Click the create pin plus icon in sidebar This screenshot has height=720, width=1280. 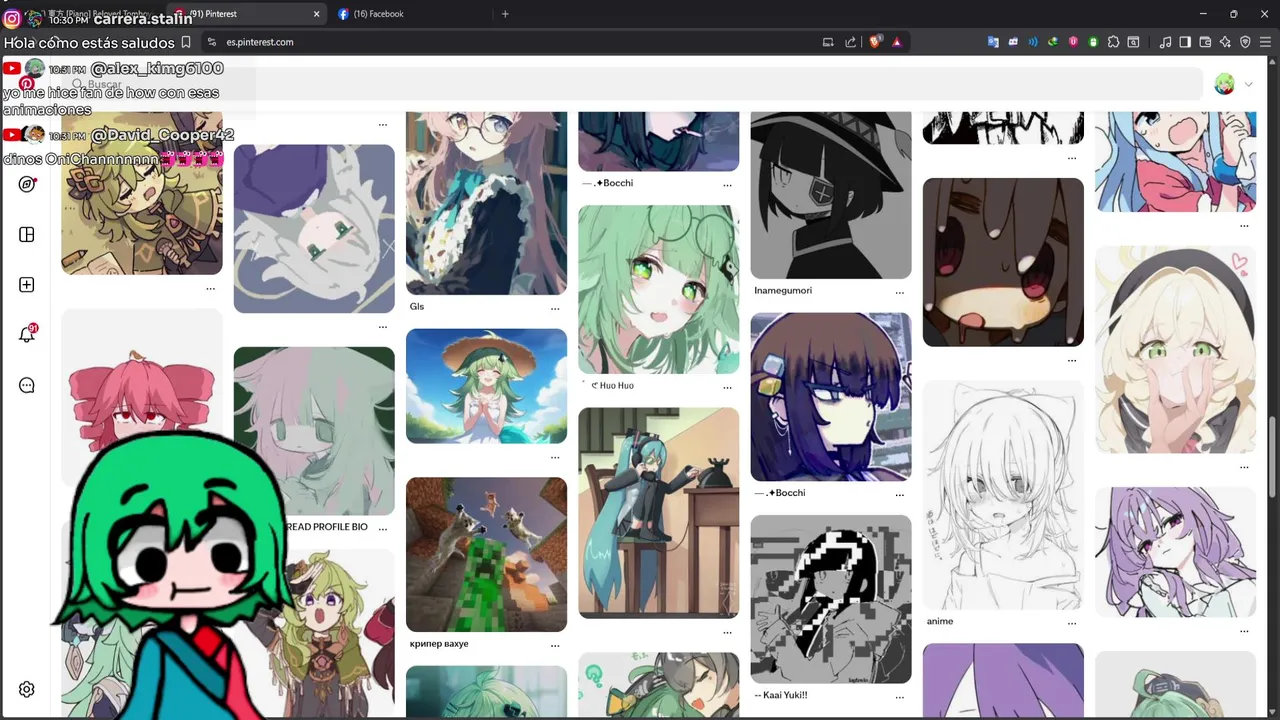[x=27, y=285]
